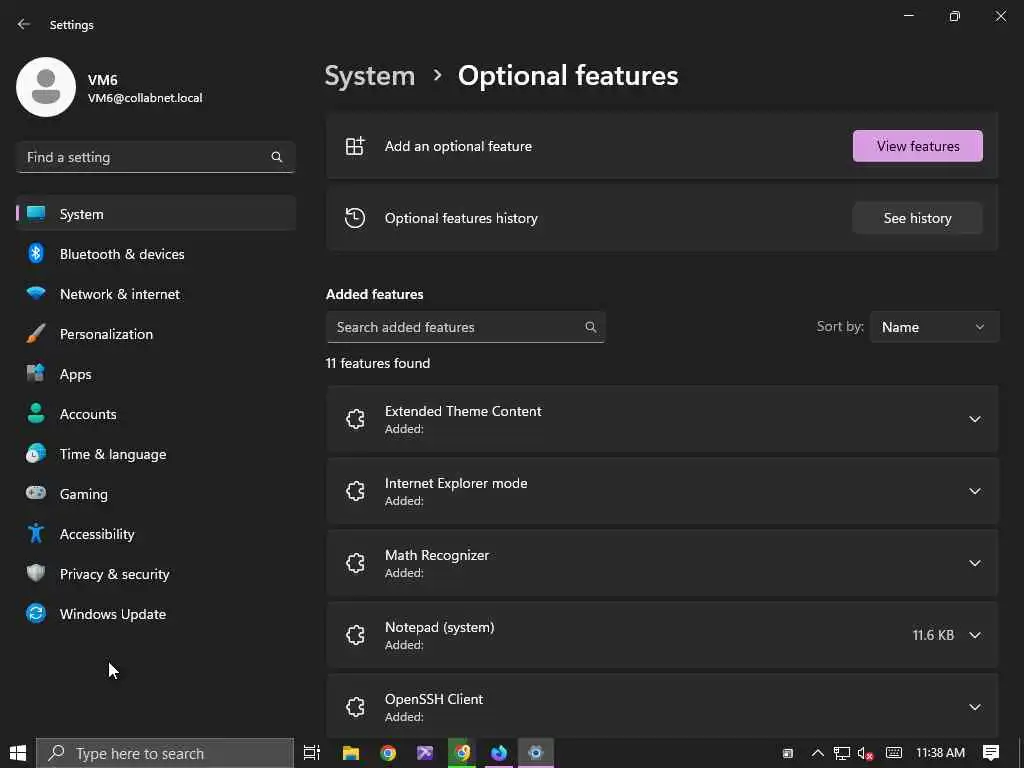This screenshot has width=1024, height=768.
Task: Focus the Search added features field
Action: click(x=466, y=327)
